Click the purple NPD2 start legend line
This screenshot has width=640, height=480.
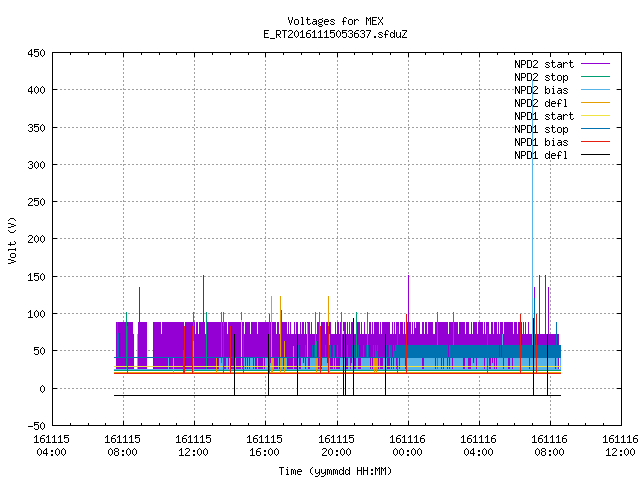point(595,64)
